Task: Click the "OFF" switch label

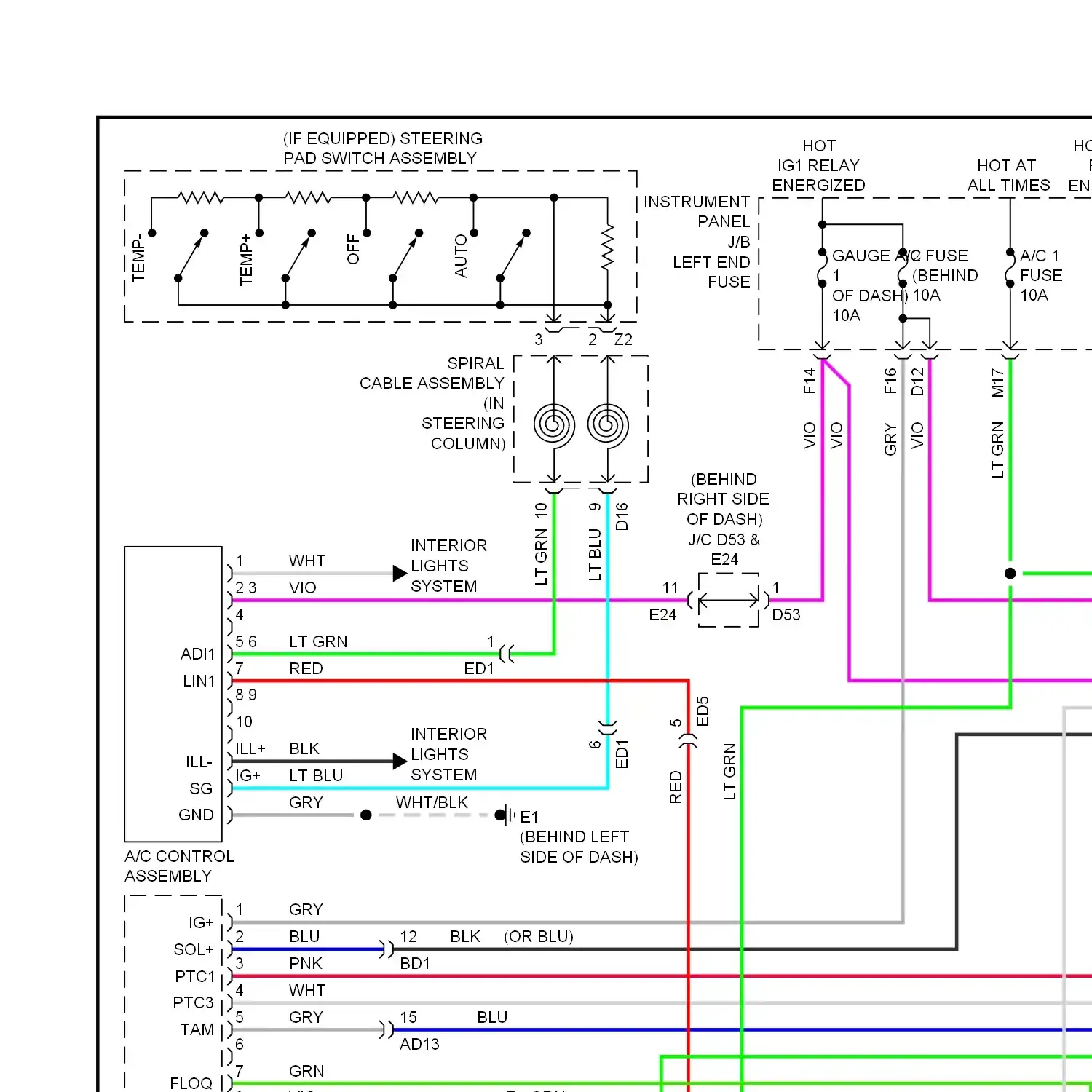Action: (x=354, y=249)
